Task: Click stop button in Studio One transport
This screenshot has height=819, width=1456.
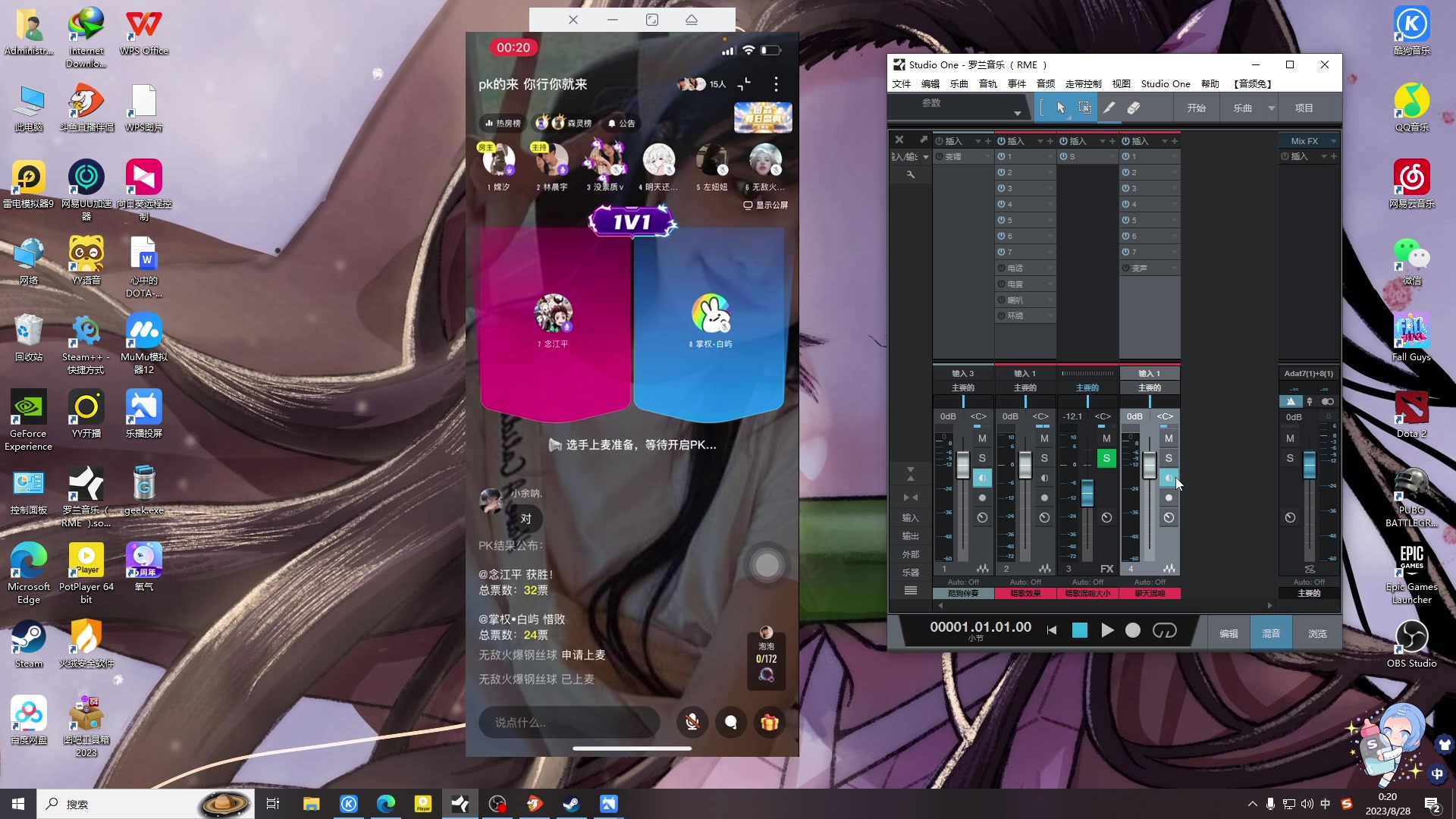Action: [x=1080, y=630]
